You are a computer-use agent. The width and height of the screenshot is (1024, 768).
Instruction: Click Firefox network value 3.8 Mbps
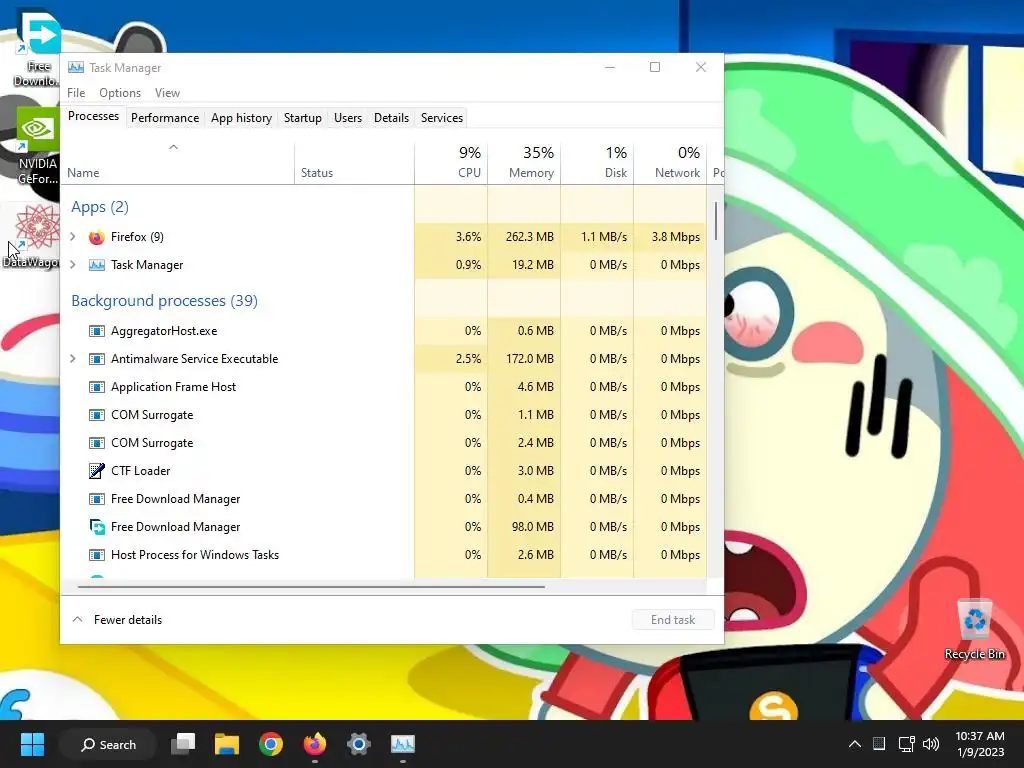675,237
